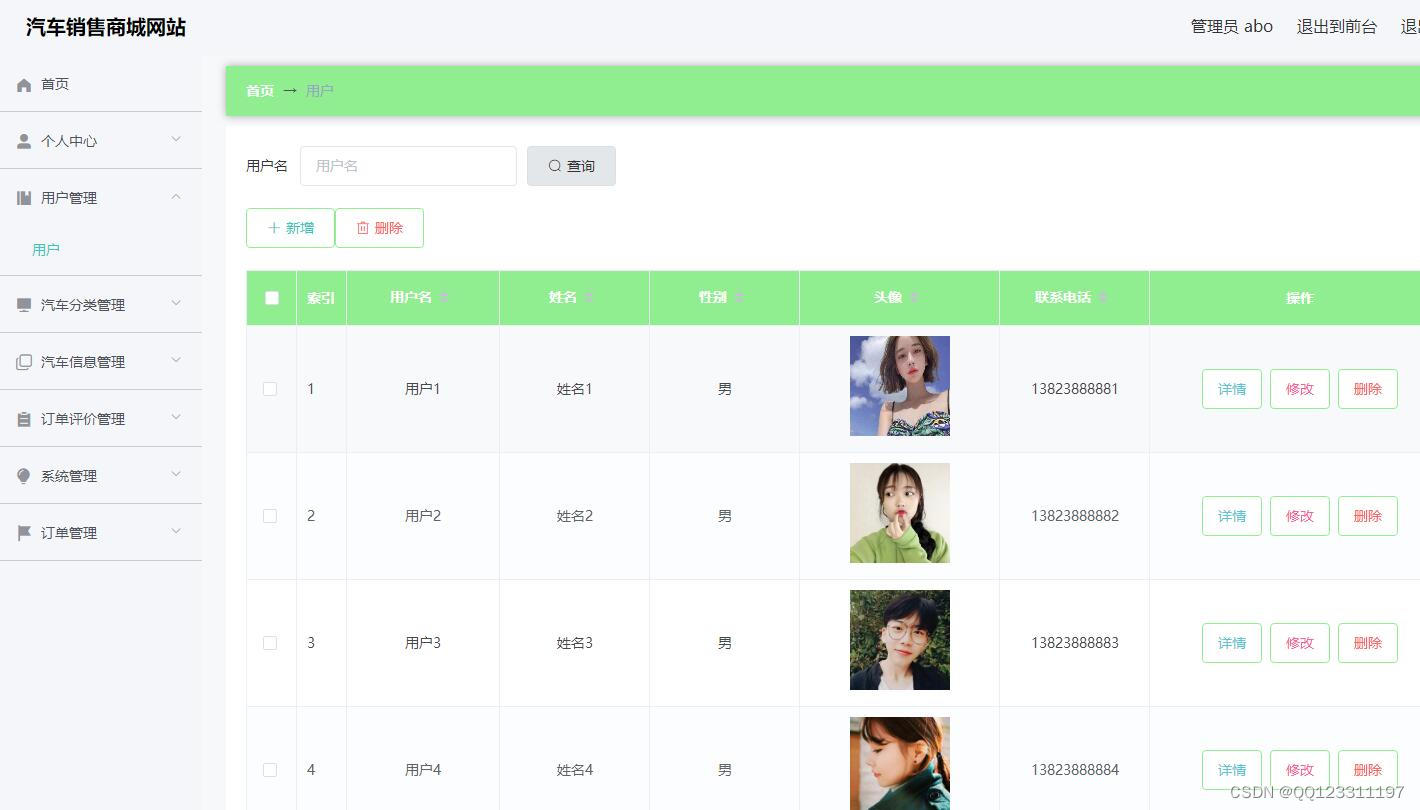
Task: Click 修改 for 用户3
Action: pyautogui.click(x=1300, y=643)
